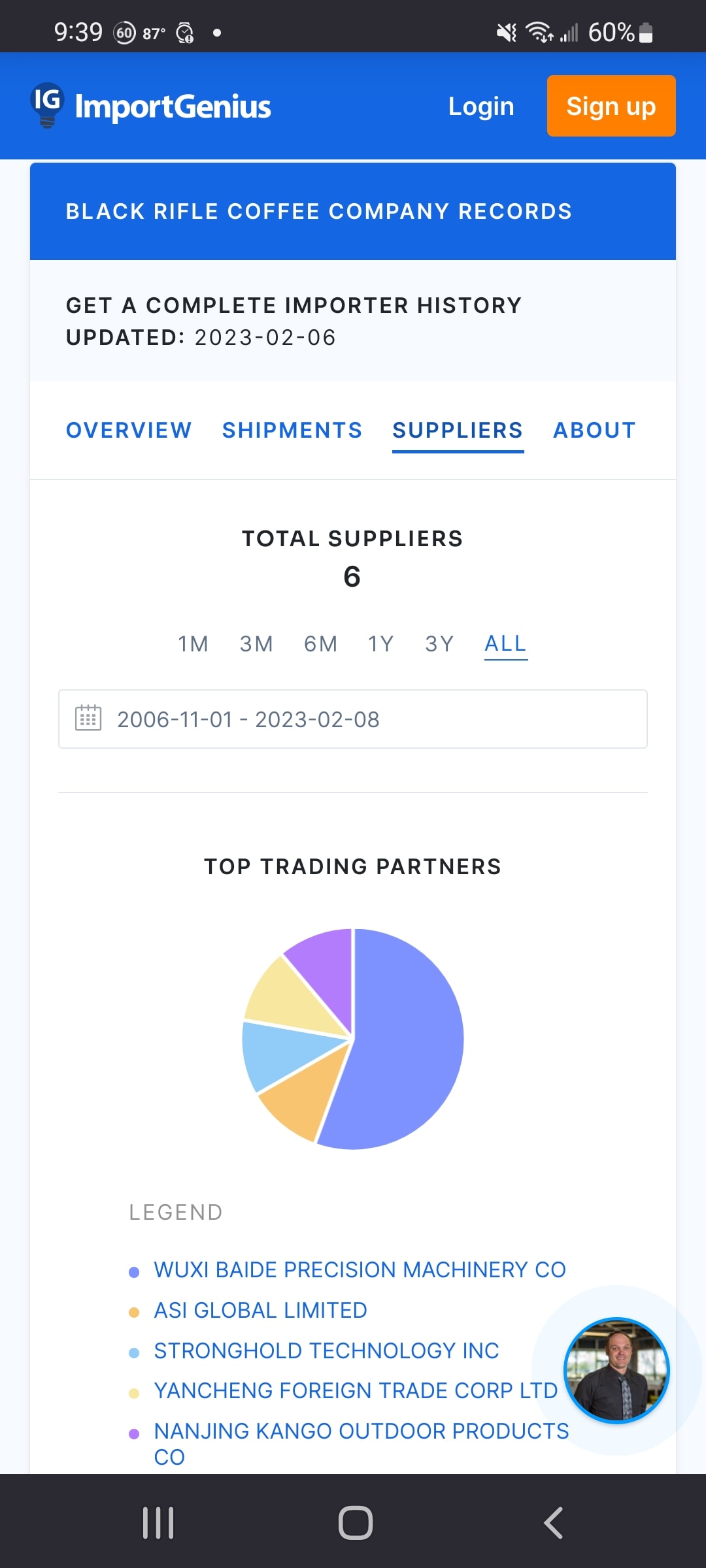Select the 1M time range

pos(193,644)
